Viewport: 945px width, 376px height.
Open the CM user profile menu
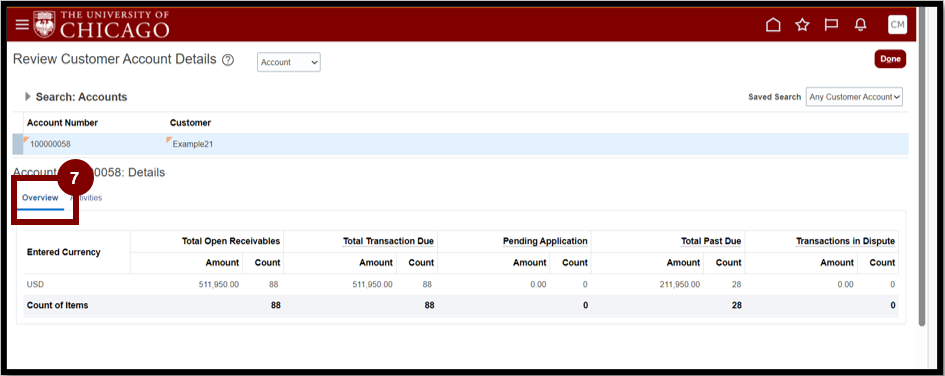(897, 25)
